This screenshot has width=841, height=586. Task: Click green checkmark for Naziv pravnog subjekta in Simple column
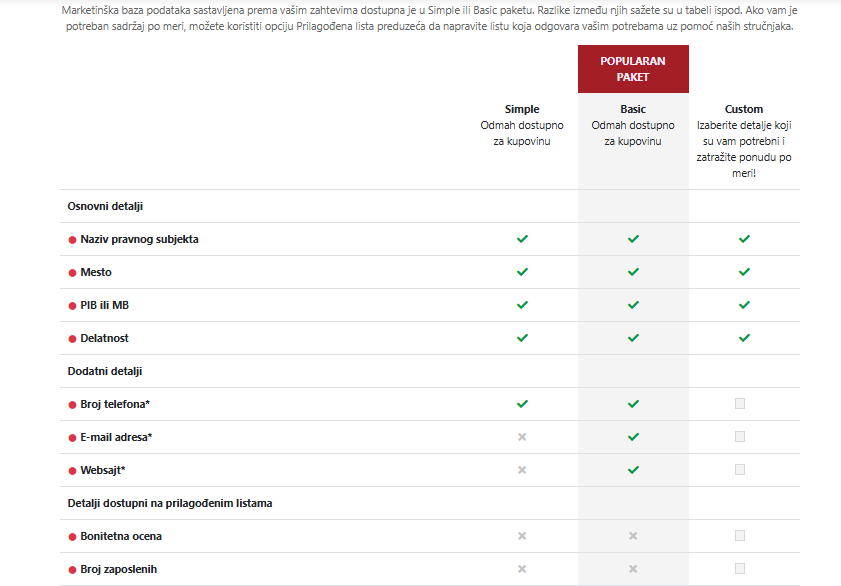pos(522,239)
